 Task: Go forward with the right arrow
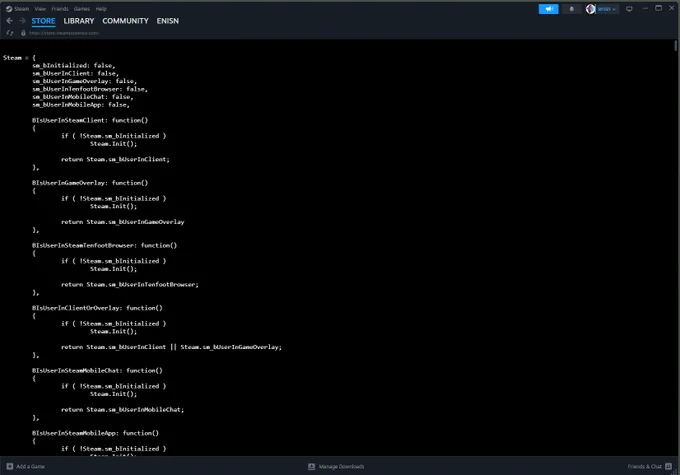coord(22,21)
